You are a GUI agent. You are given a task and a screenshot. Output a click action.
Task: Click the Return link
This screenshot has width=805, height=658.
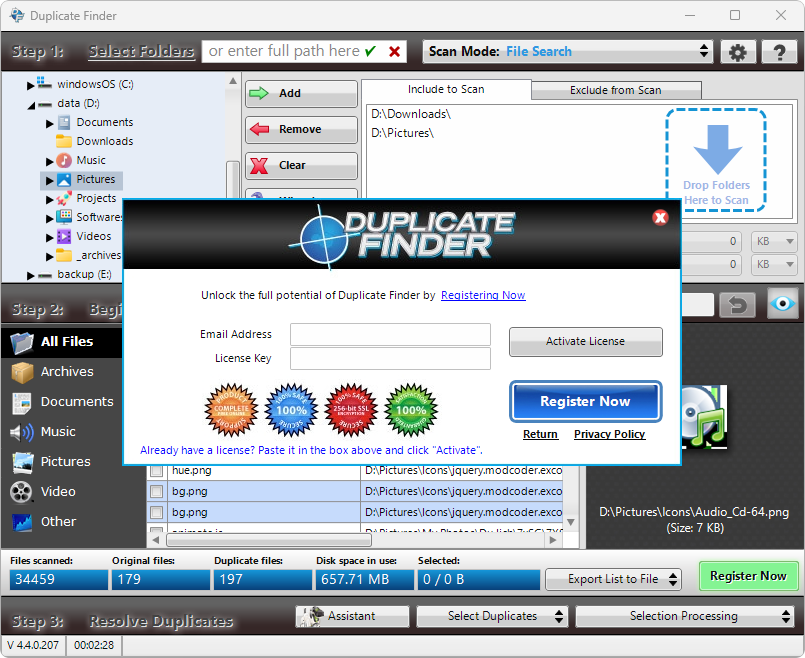click(x=540, y=434)
